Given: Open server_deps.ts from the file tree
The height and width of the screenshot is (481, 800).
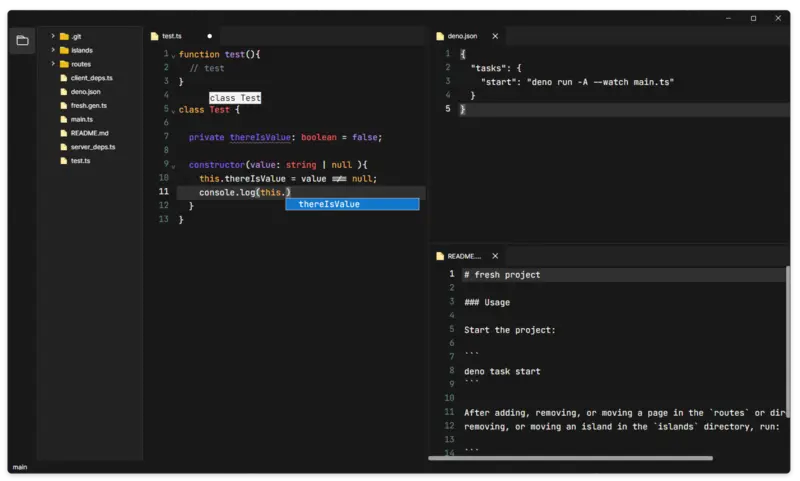Looking at the screenshot, I should click(x=93, y=146).
